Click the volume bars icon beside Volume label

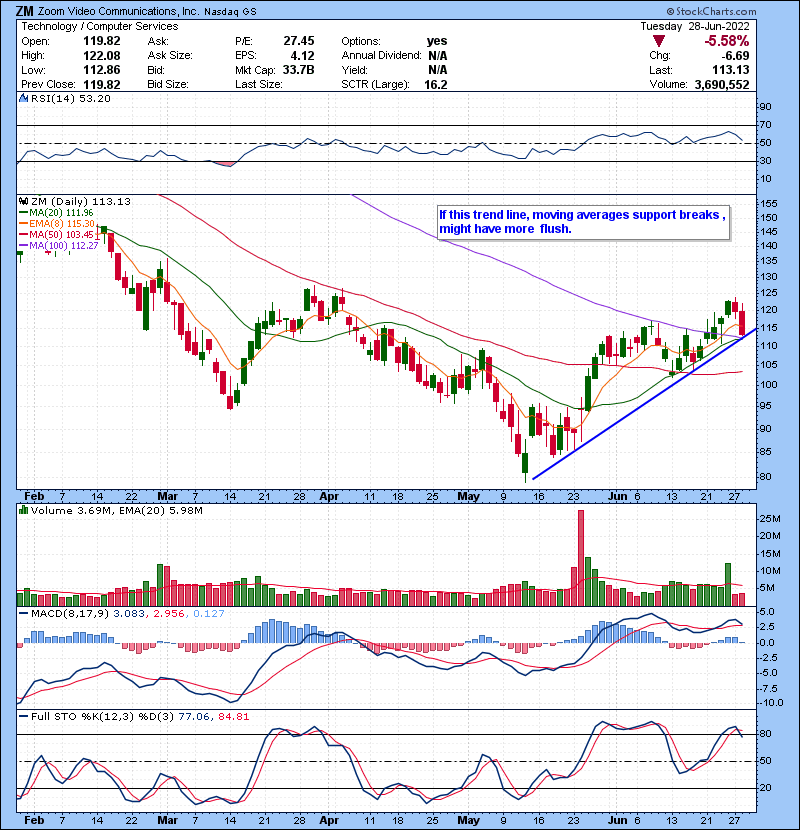tap(24, 510)
